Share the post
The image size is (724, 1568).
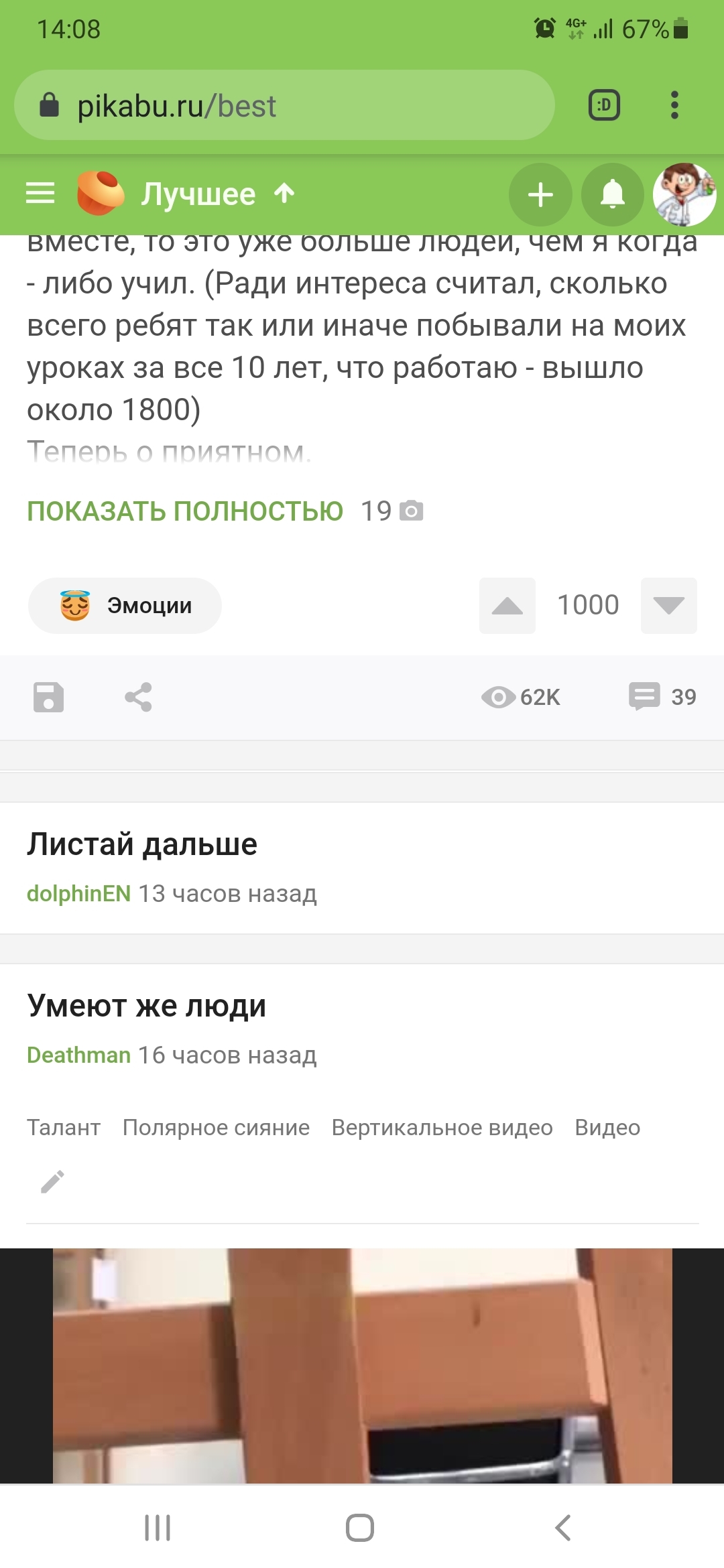pos(139,697)
